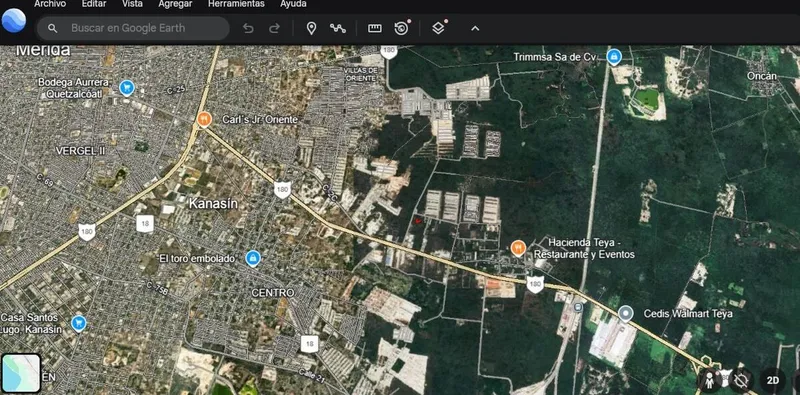This screenshot has width=800, height=395.
Task: Click the El toro embolado label text
Action: (x=197, y=259)
